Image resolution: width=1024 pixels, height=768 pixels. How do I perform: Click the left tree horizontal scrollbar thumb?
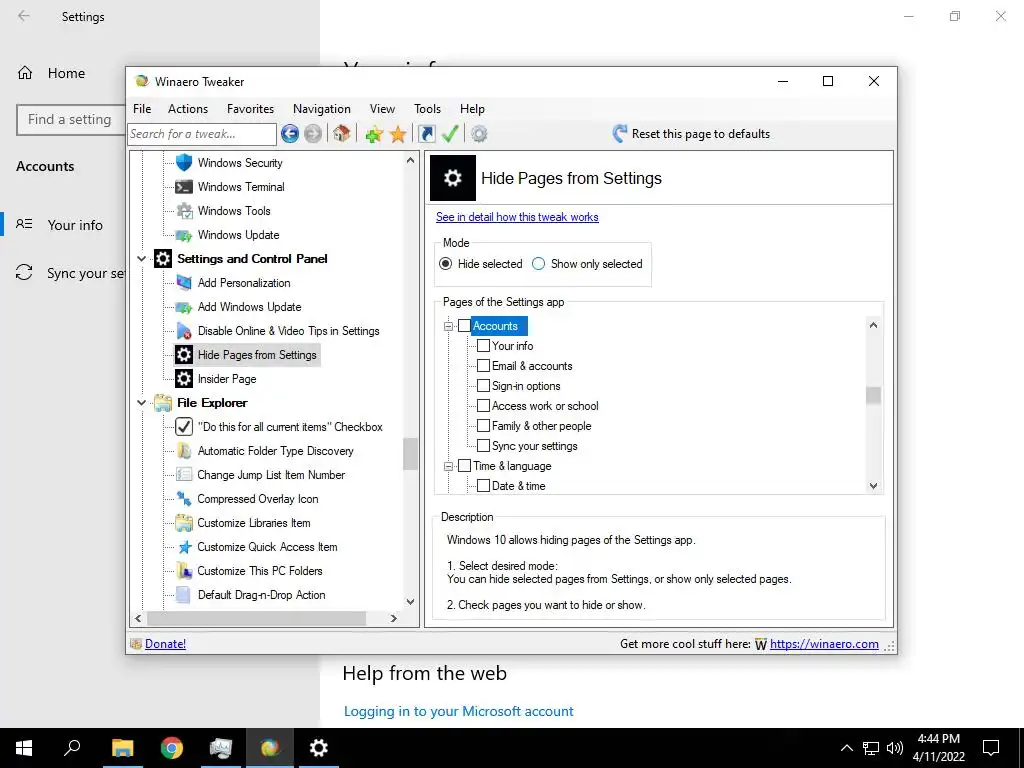coord(256,618)
